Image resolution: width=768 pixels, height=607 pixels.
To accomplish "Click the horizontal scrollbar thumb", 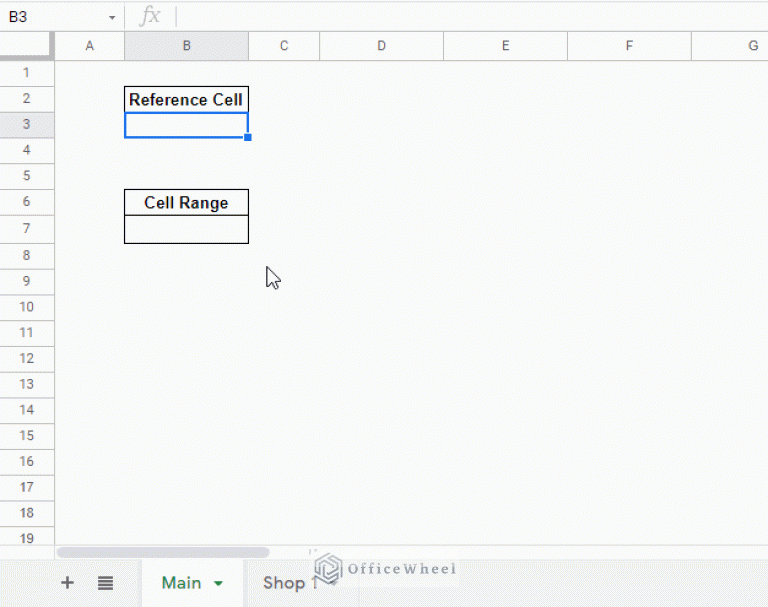I will (163, 552).
